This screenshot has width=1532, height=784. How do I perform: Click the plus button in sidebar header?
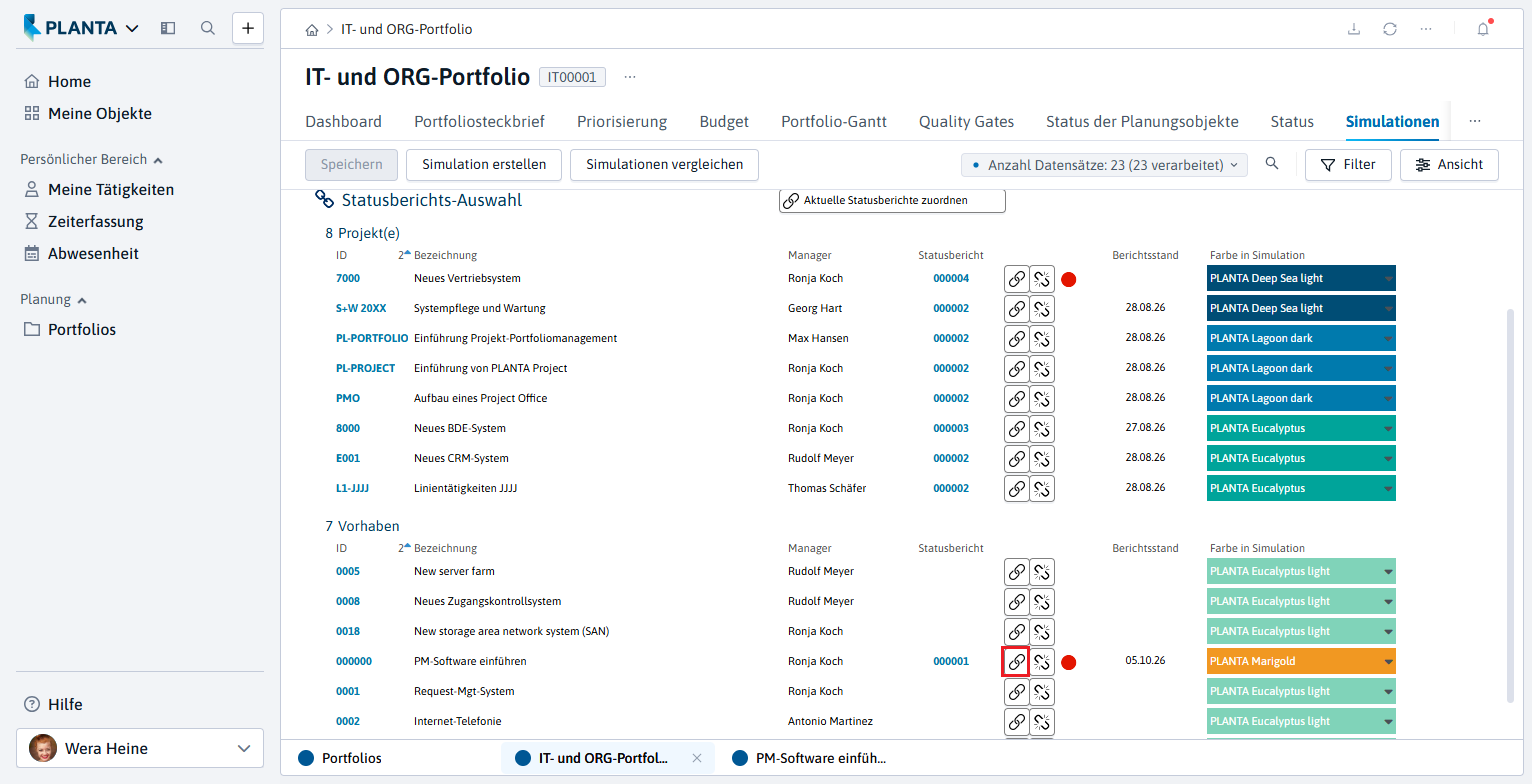[248, 28]
